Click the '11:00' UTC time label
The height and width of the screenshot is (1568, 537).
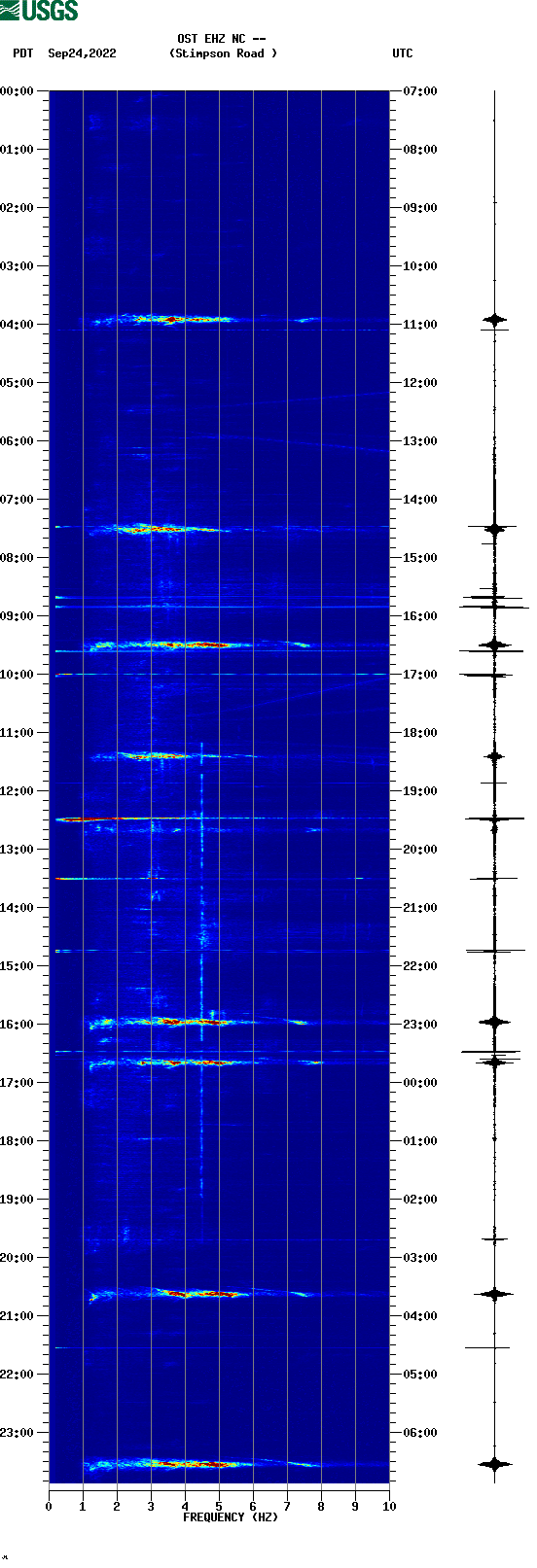420,325
